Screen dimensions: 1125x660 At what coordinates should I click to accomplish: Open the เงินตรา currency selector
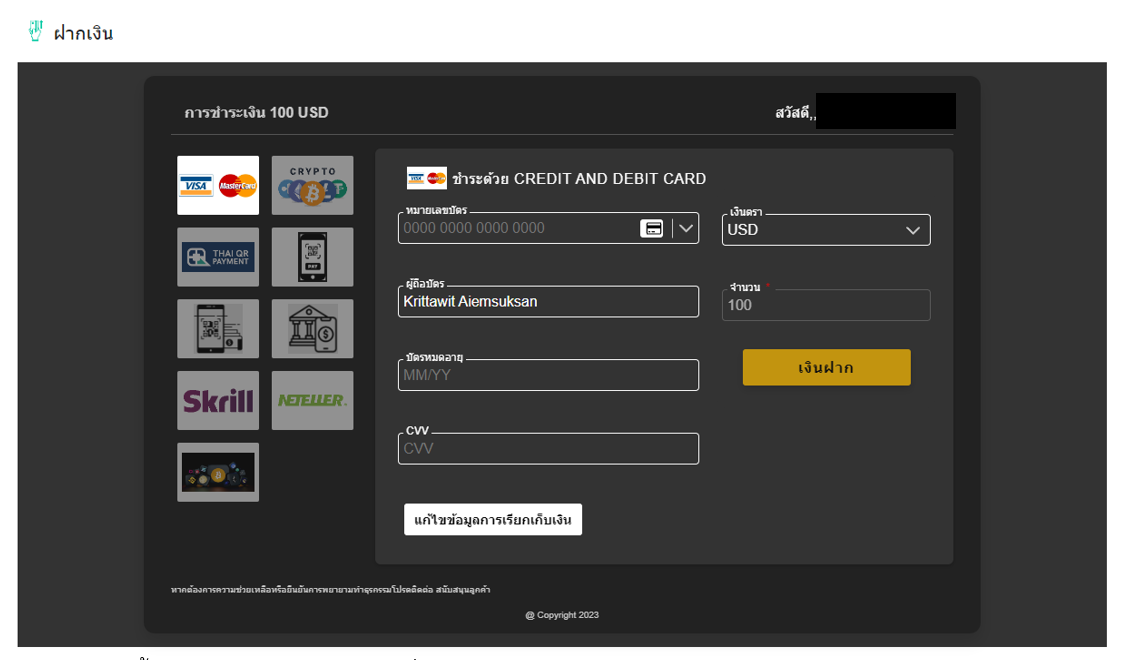(826, 230)
